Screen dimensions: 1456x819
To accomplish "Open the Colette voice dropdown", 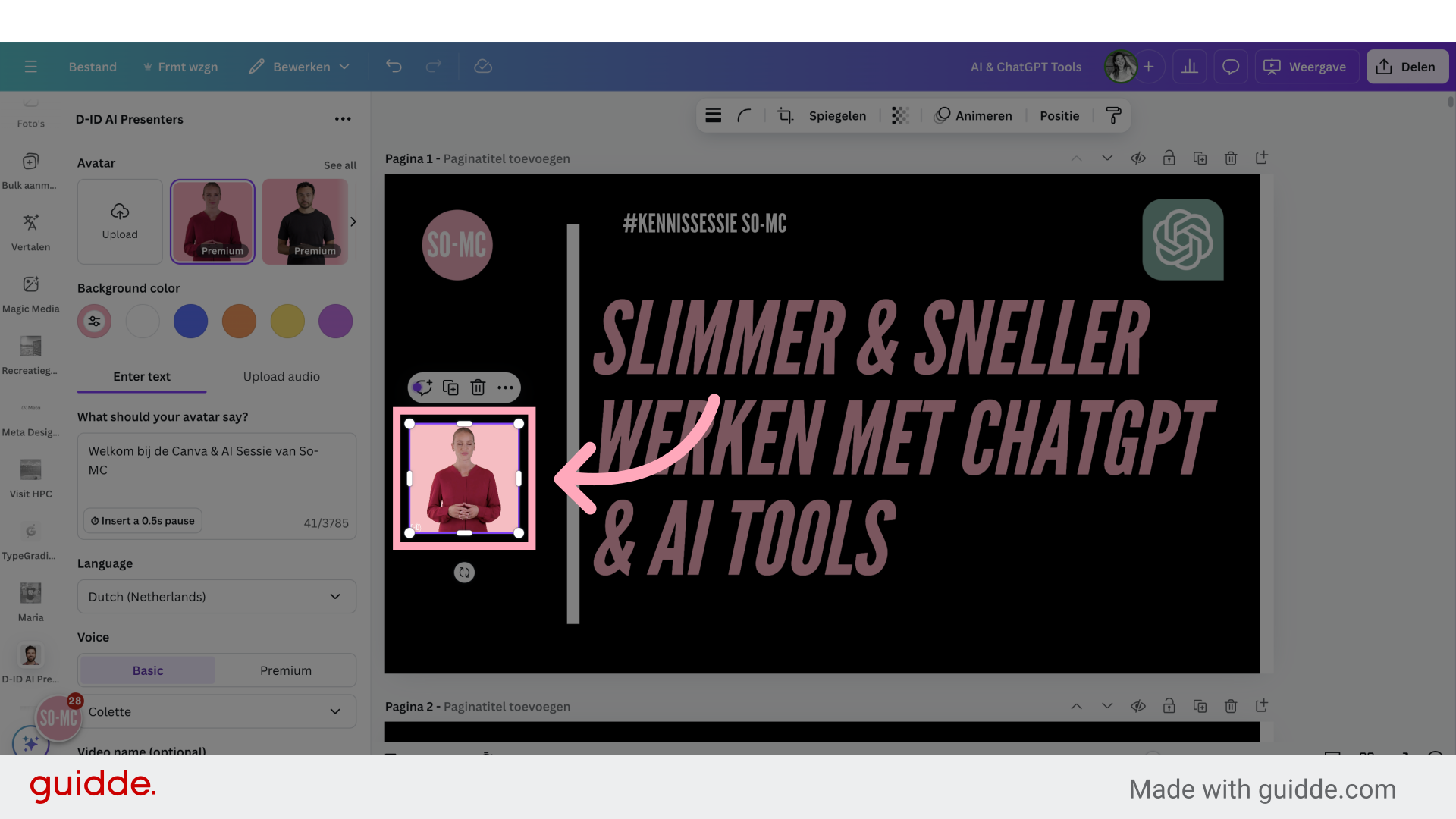I will point(217,711).
